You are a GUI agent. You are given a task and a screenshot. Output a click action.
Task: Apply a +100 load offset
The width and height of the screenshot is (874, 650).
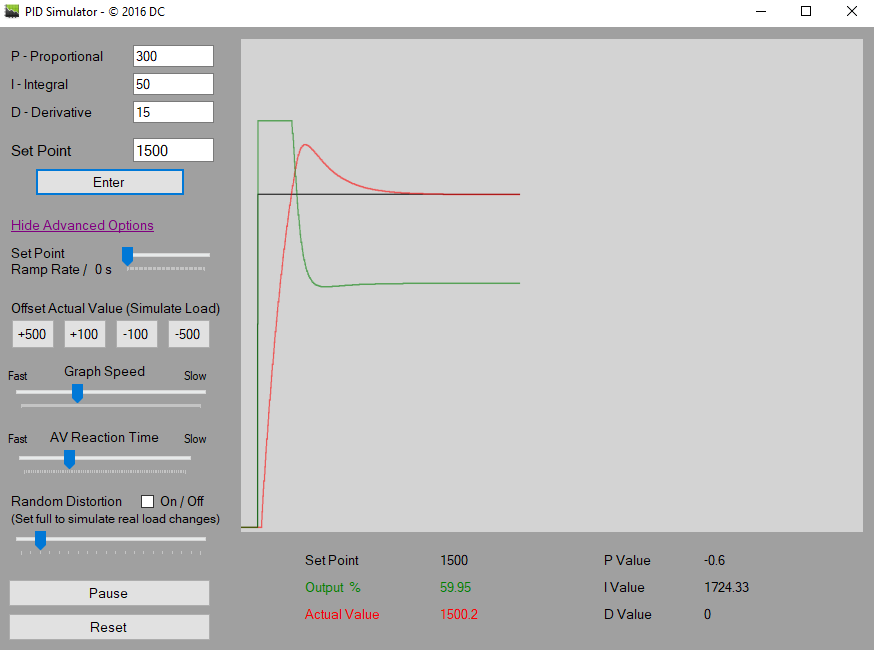[x=84, y=333]
